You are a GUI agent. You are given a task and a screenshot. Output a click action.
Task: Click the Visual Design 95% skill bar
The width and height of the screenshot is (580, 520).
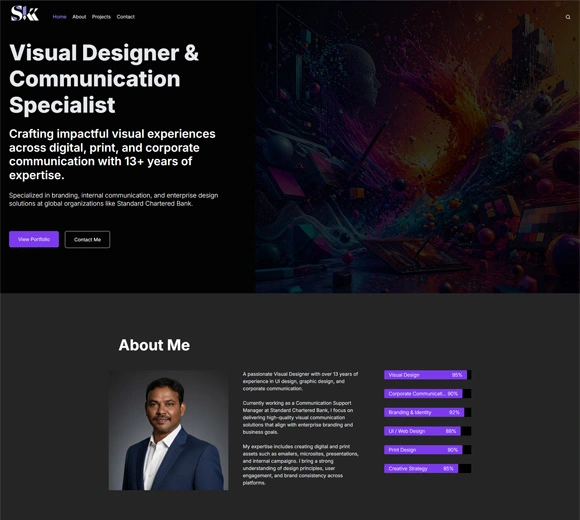tap(427, 375)
